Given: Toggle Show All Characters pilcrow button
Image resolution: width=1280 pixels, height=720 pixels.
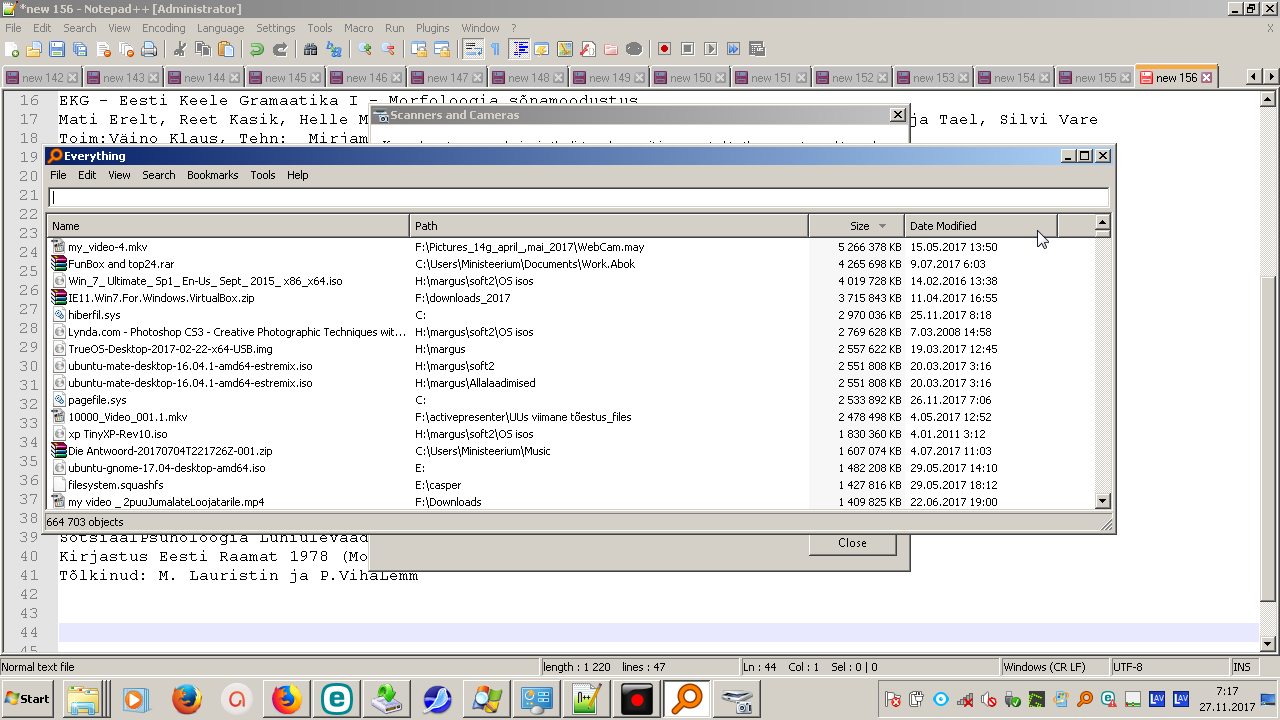Looking at the screenshot, I should point(495,49).
